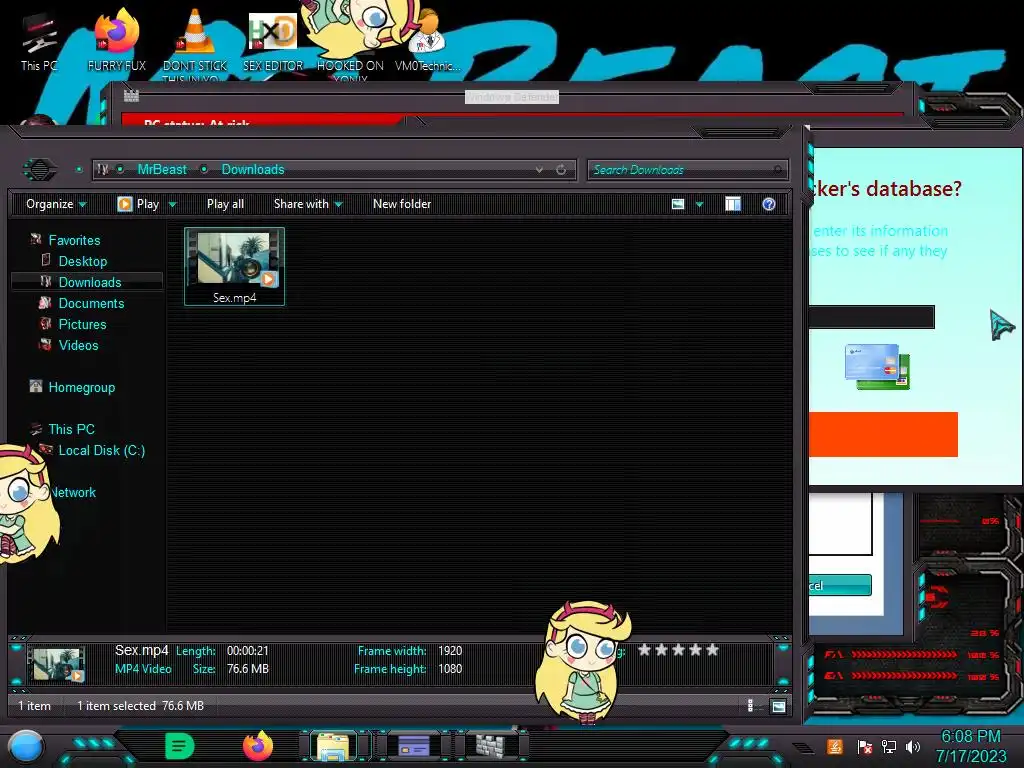The height and width of the screenshot is (768, 1024).
Task: Click the Windows Defender title bar icon
Action: [131, 96]
